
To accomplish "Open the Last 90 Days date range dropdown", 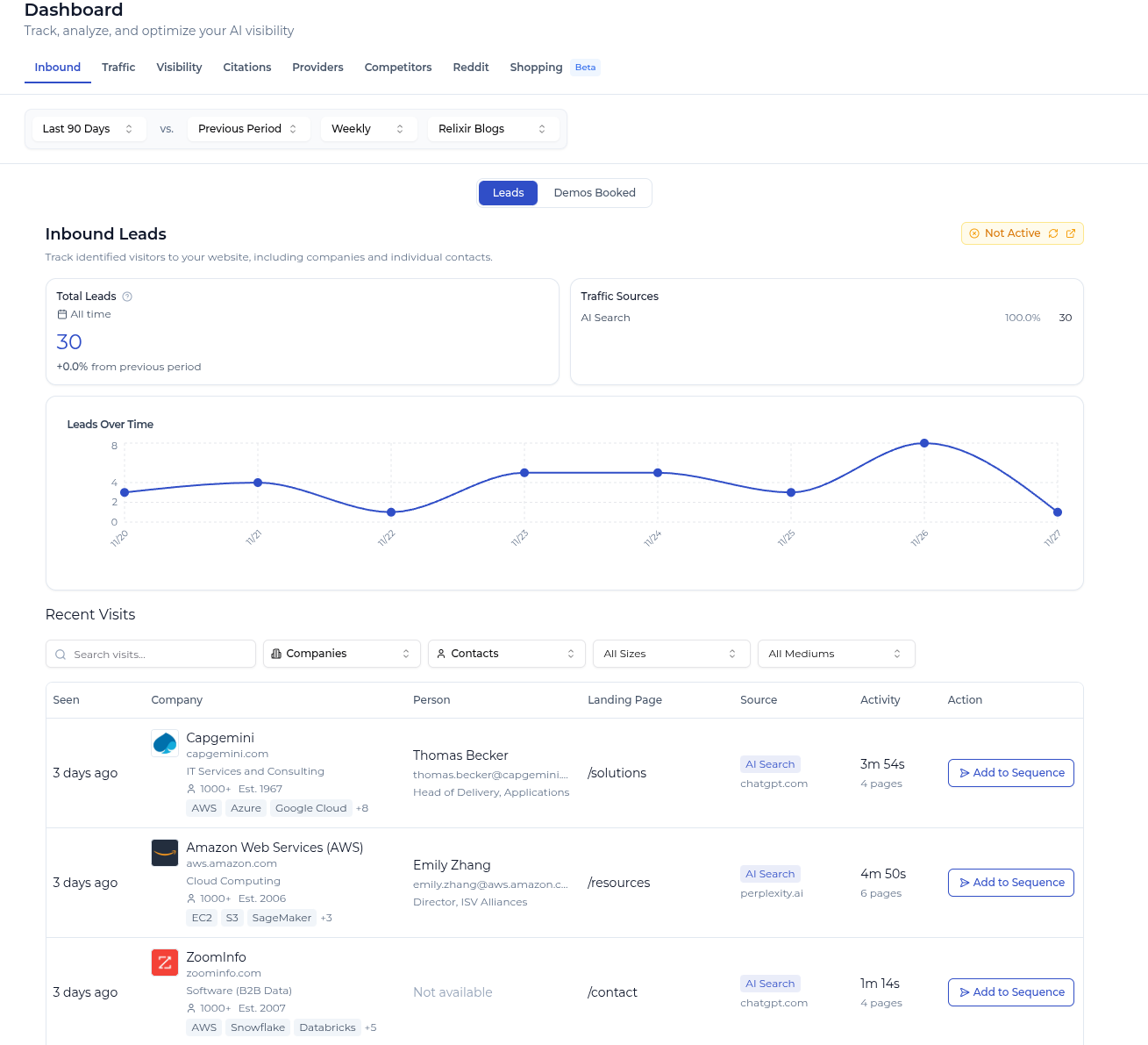I will coord(89,129).
